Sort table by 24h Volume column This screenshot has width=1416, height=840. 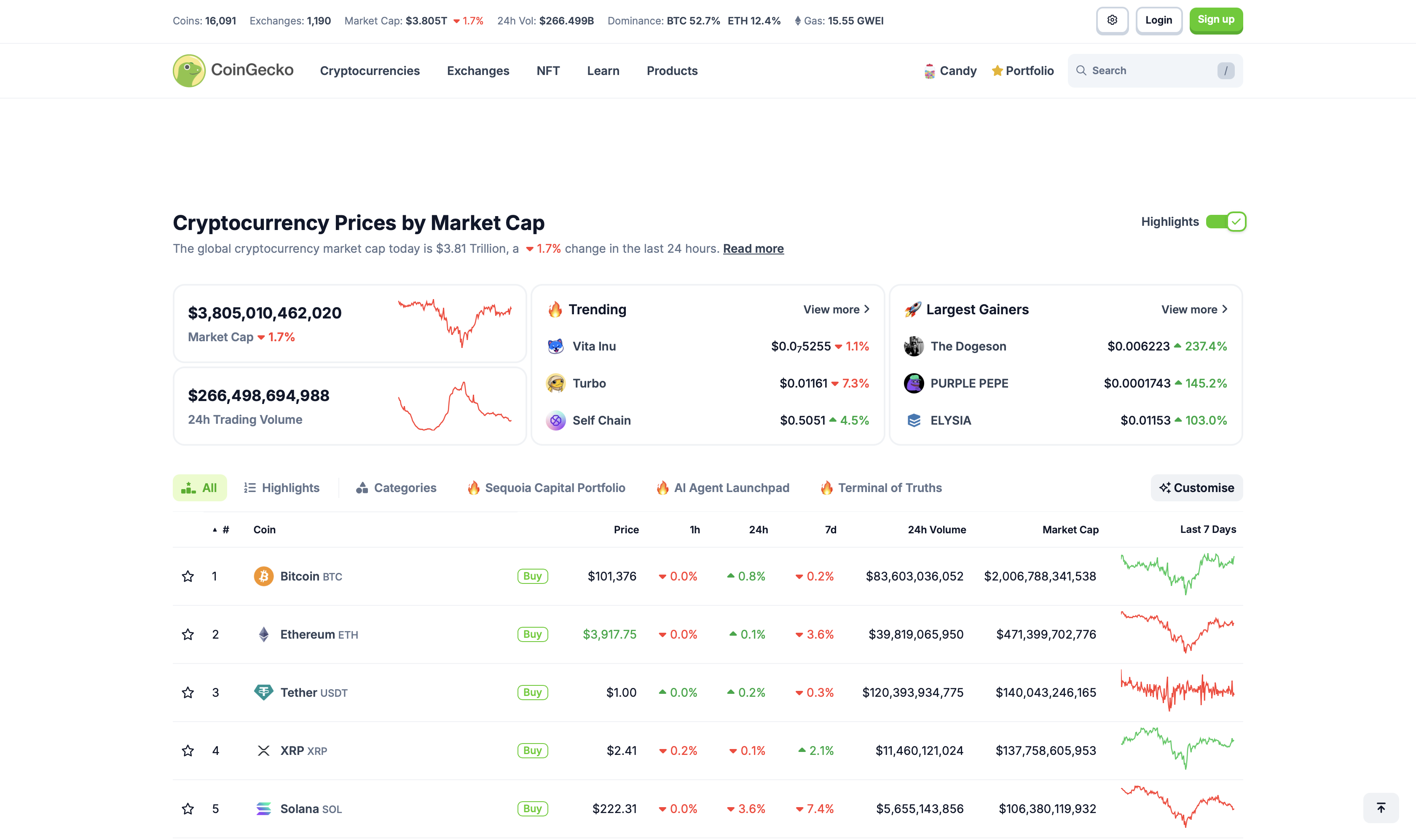coord(936,530)
